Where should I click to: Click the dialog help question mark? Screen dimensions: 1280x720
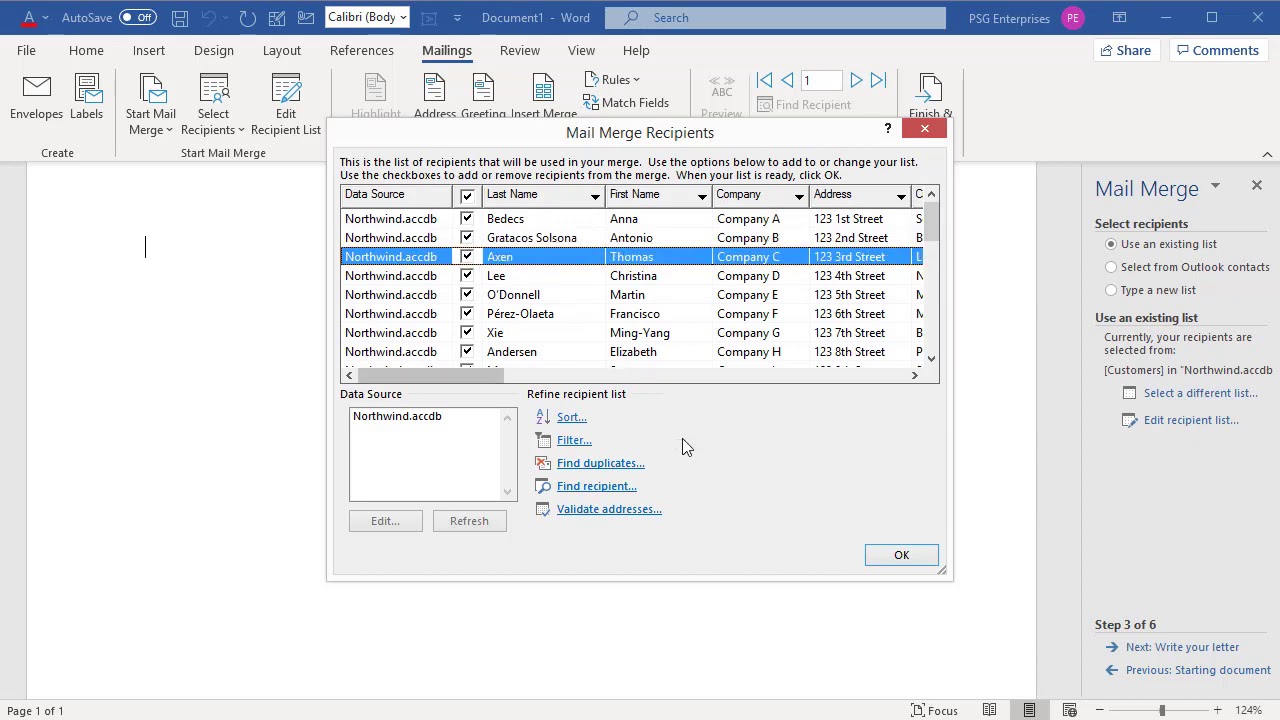coord(887,129)
